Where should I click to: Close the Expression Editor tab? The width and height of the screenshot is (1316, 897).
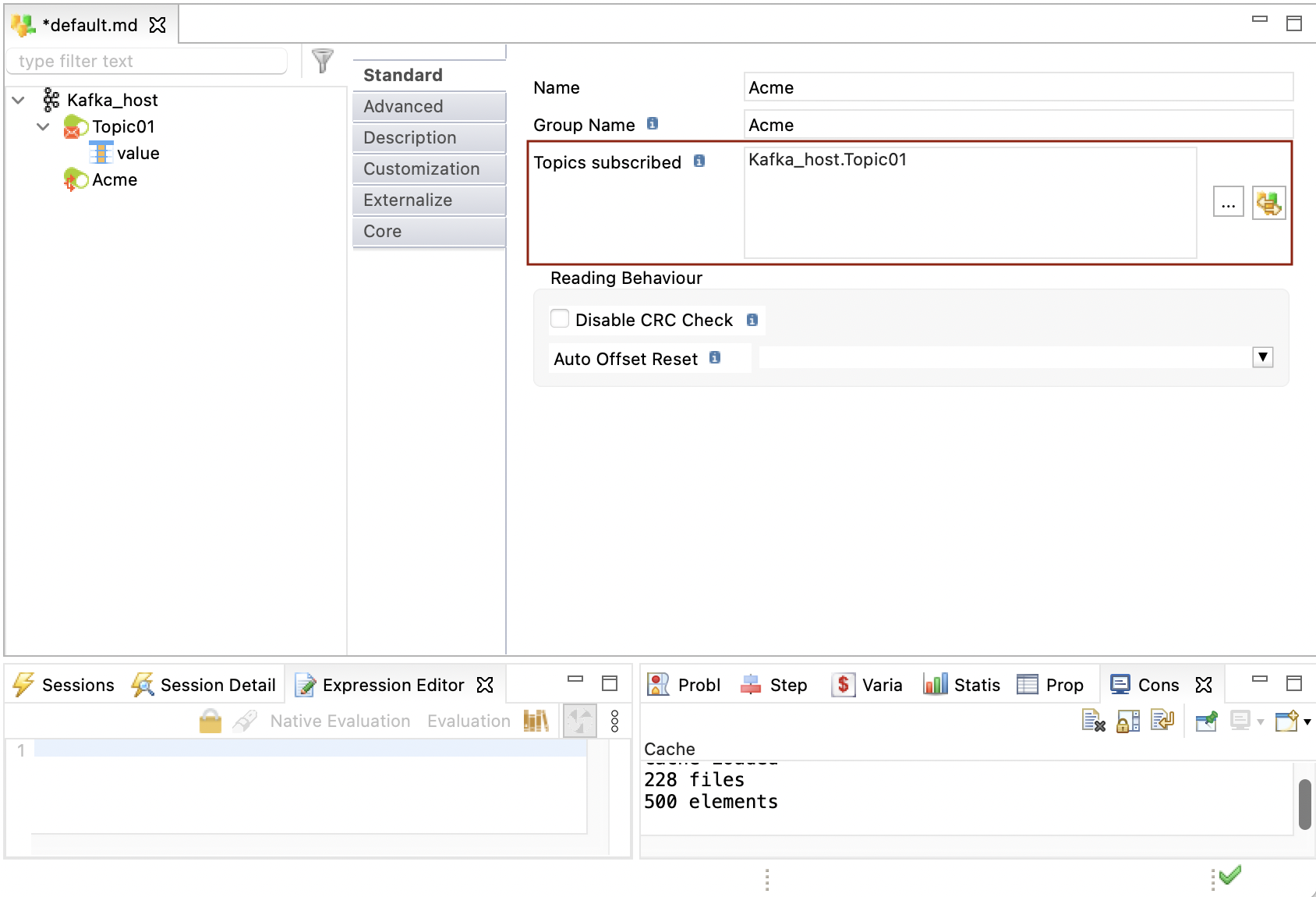coord(485,685)
